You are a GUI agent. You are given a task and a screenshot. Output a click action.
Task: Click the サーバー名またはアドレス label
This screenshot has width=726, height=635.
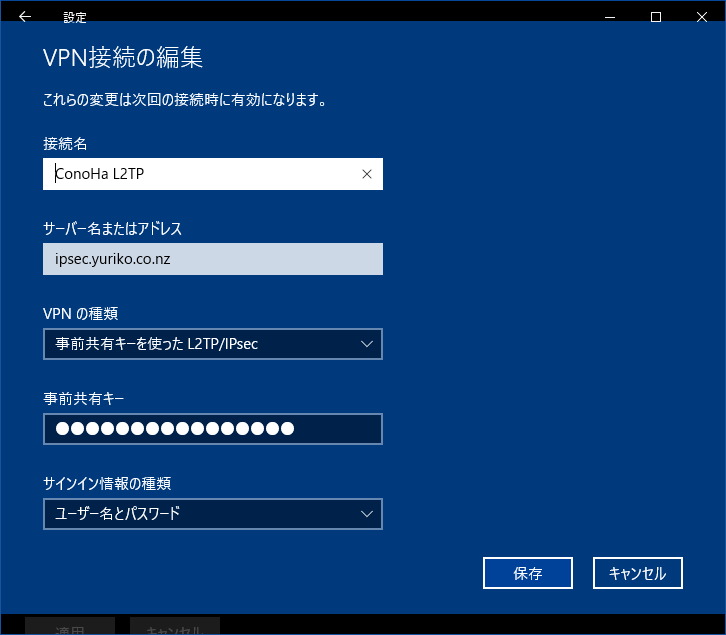pos(112,228)
